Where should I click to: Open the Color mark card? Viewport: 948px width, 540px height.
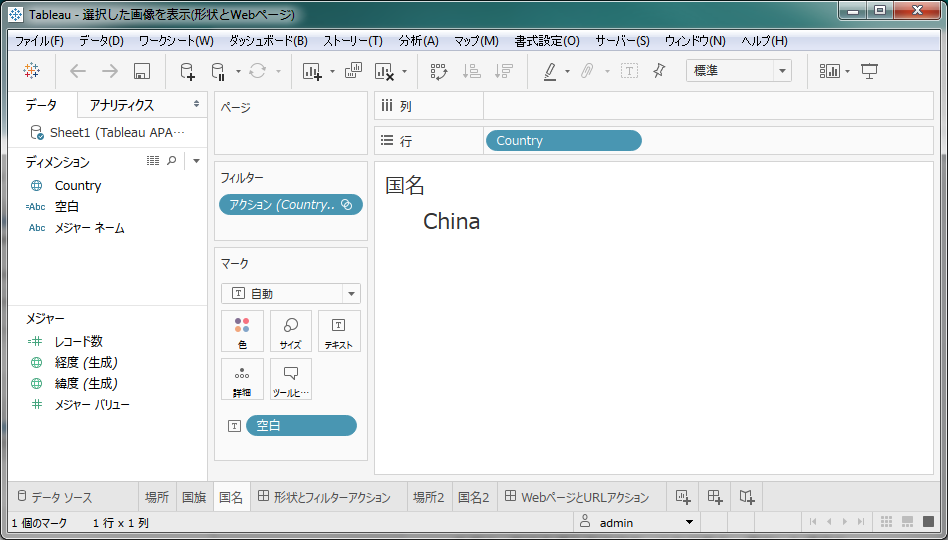click(242, 331)
